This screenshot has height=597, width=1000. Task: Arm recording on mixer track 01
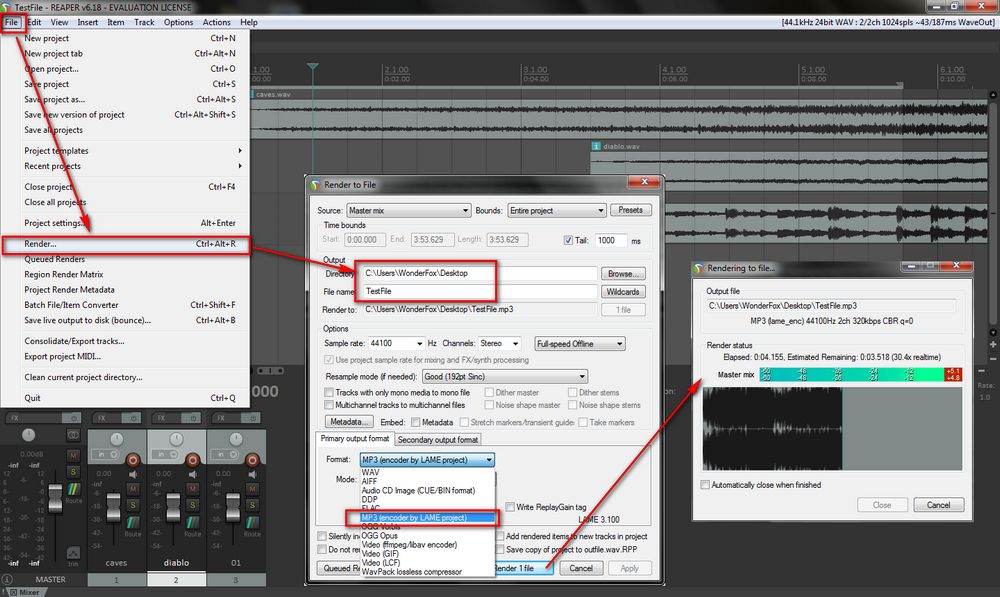tap(253, 460)
